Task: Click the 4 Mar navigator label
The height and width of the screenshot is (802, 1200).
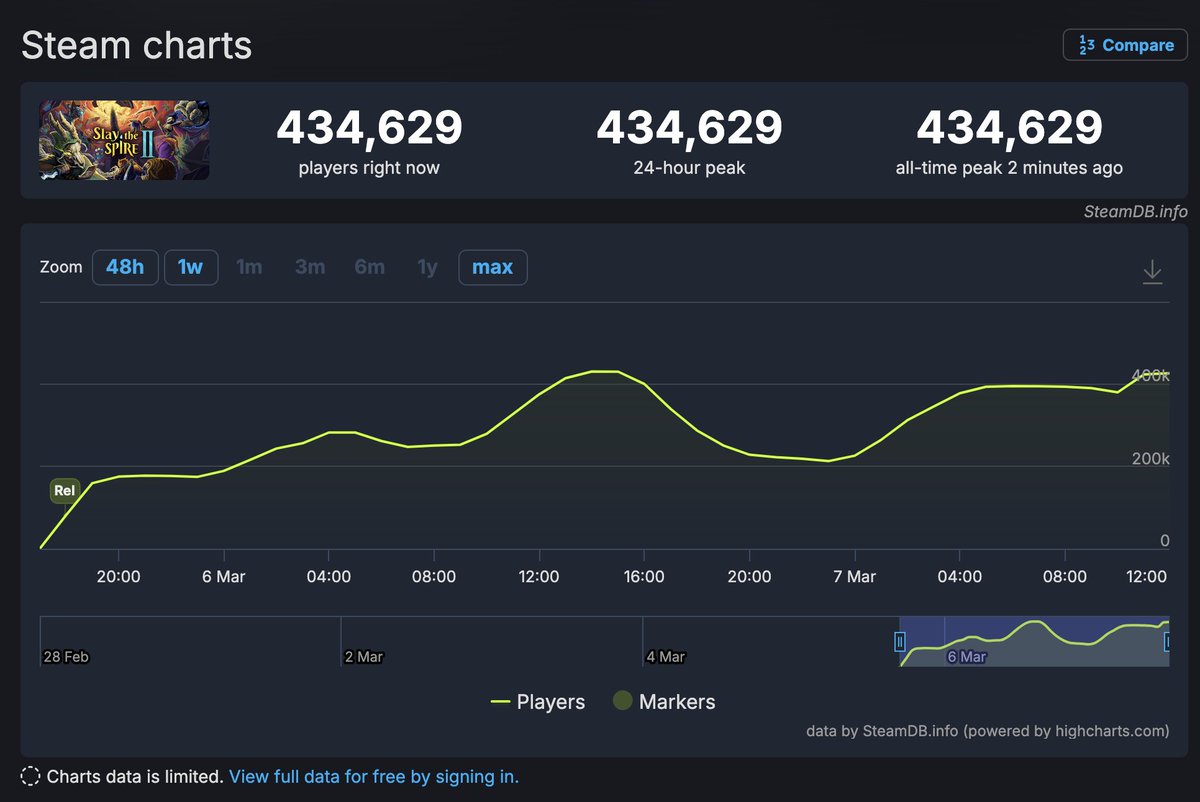Action: pyautogui.click(x=665, y=657)
